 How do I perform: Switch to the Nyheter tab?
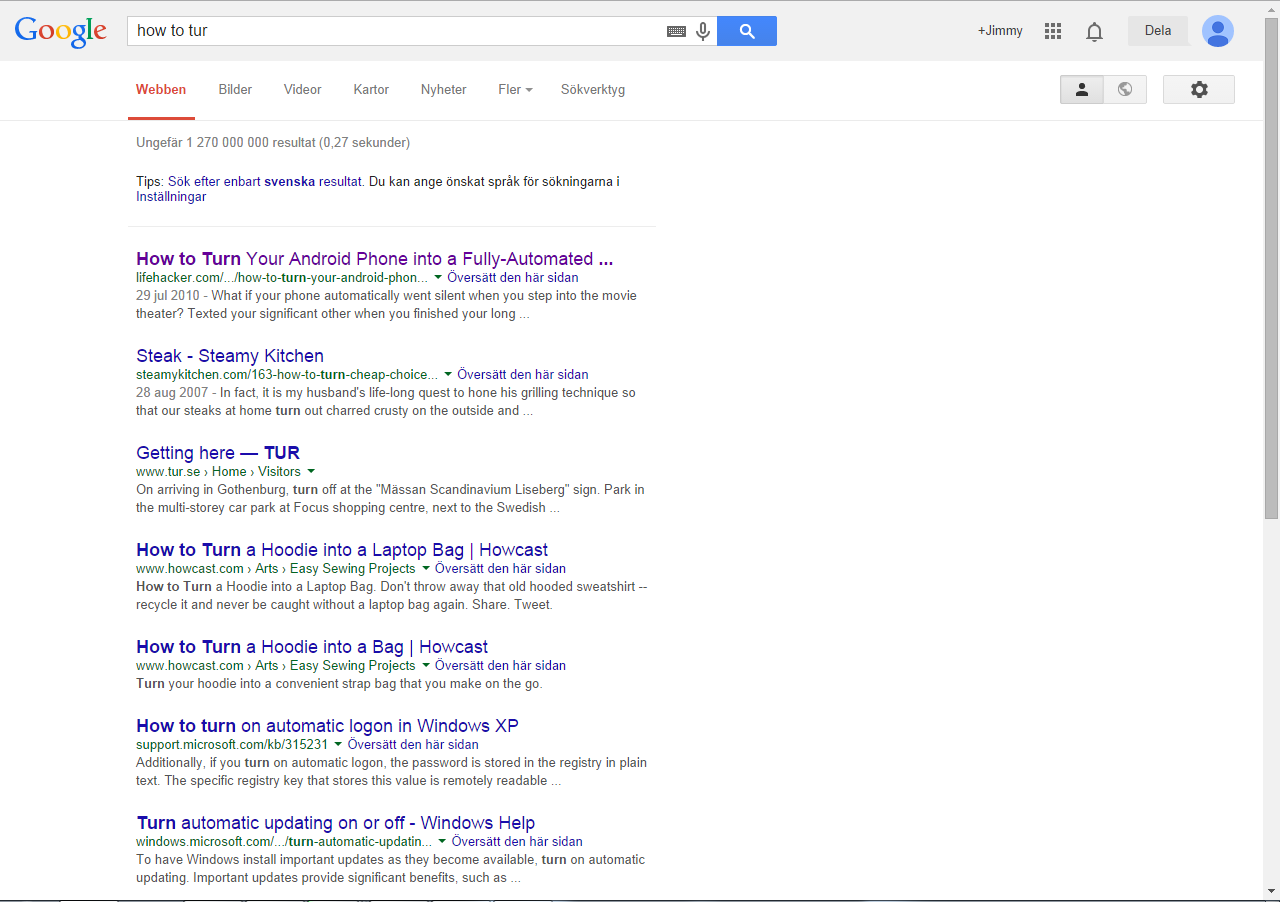444,89
